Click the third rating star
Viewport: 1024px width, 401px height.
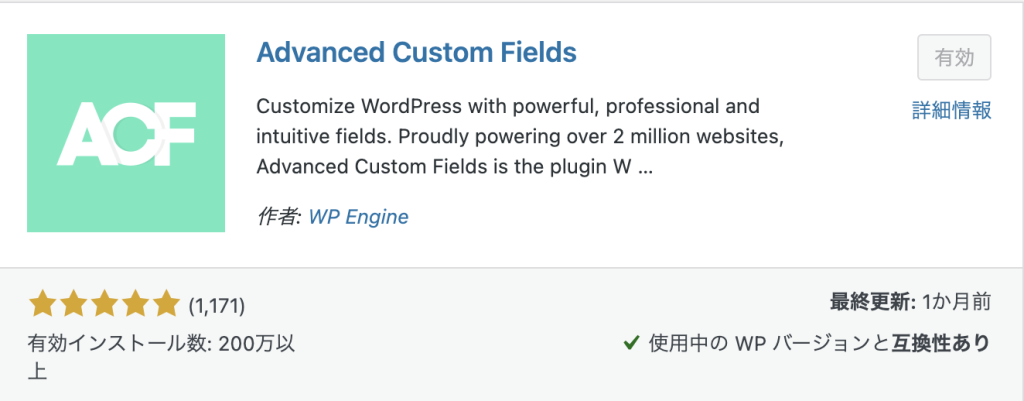104,304
